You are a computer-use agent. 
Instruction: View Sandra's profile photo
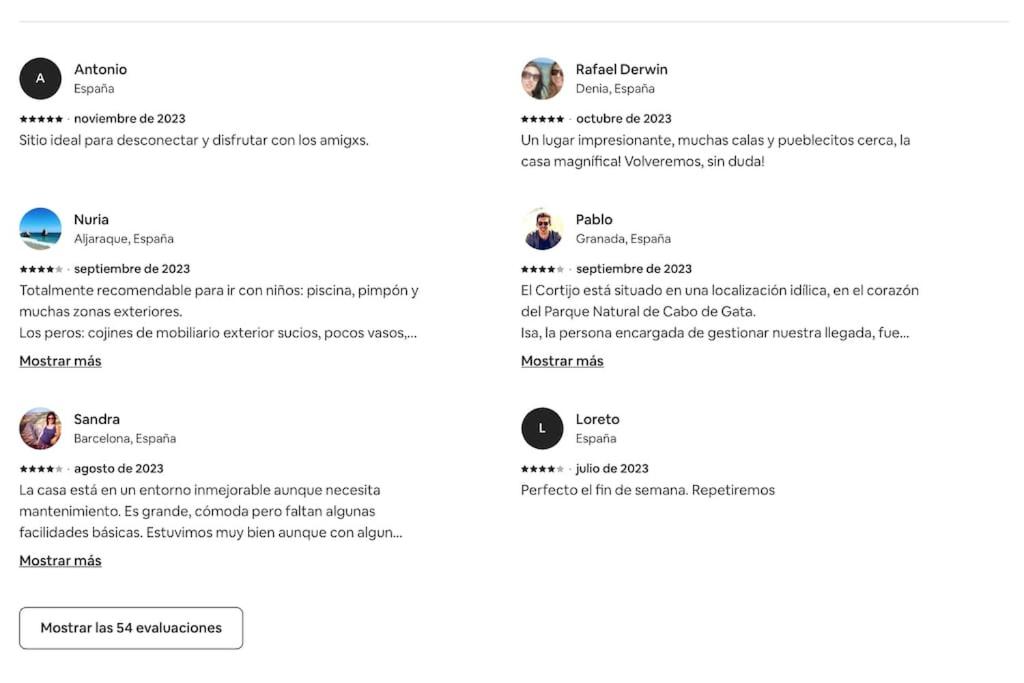[x=40, y=428]
